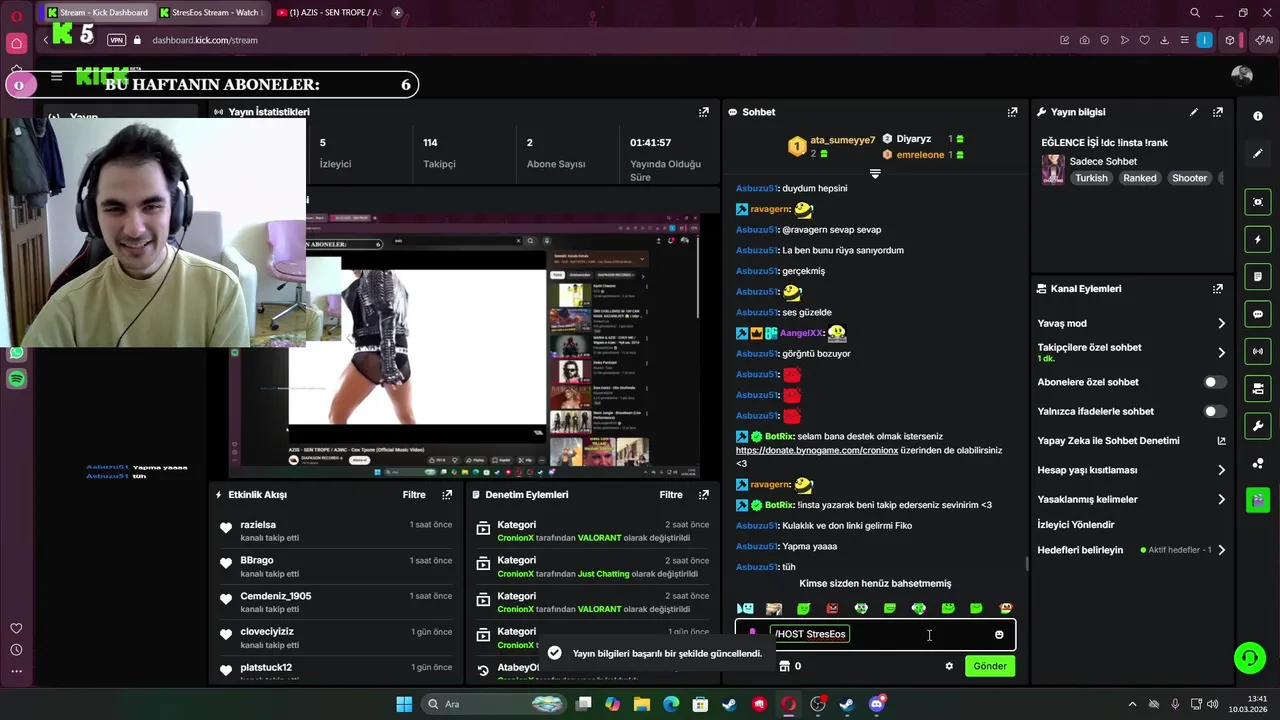Edit stream info with pencil icon
1280x720 pixels.
tap(1194, 112)
